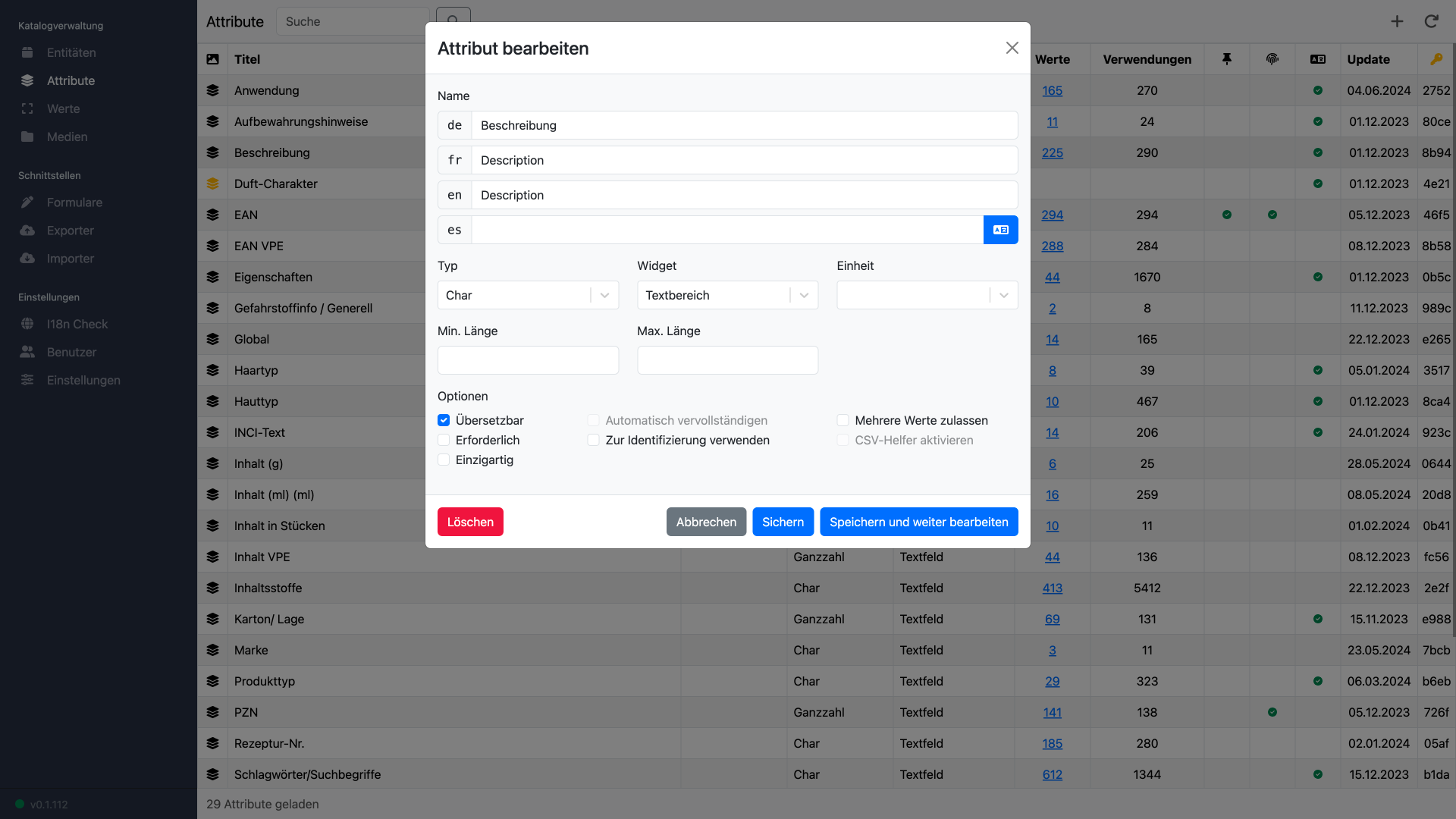The width and height of the screenshot is (1456, 819).
Task: Check Mehrere Werte zulassen
Action: [x=843, y=420]
